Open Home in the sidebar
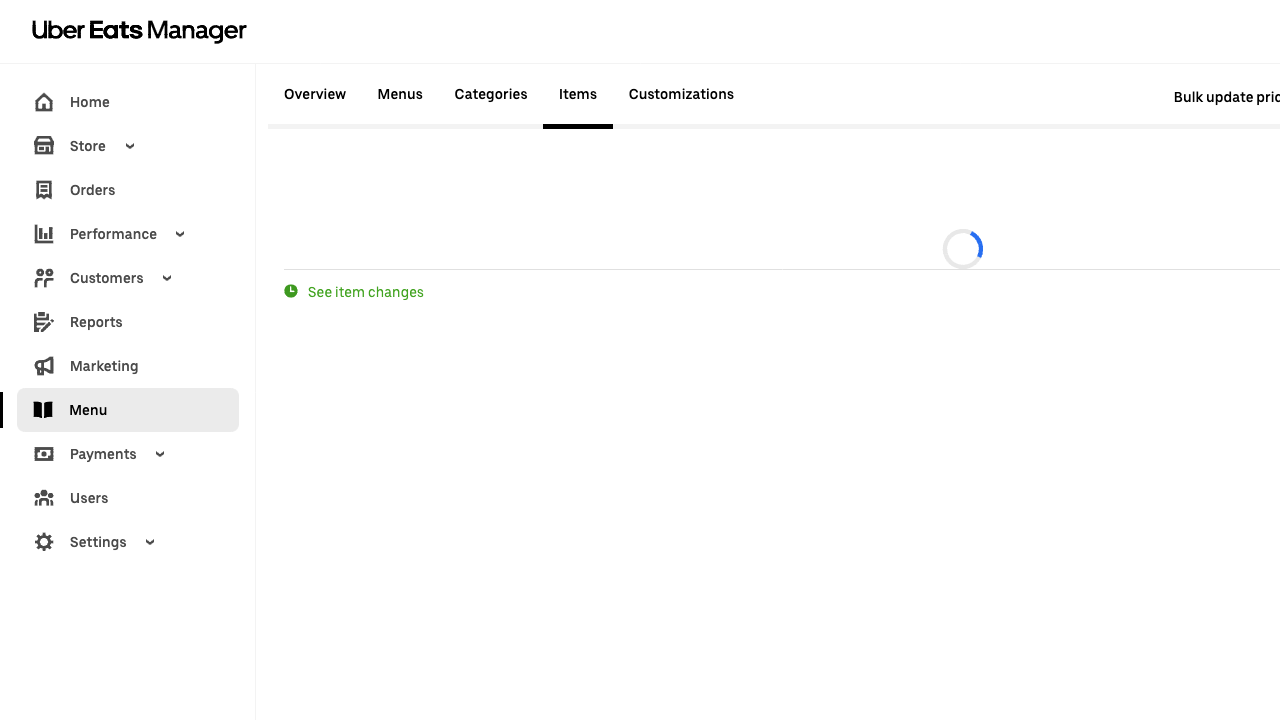The width and height of the screenshot is (1280, 720). pos(90,102)
